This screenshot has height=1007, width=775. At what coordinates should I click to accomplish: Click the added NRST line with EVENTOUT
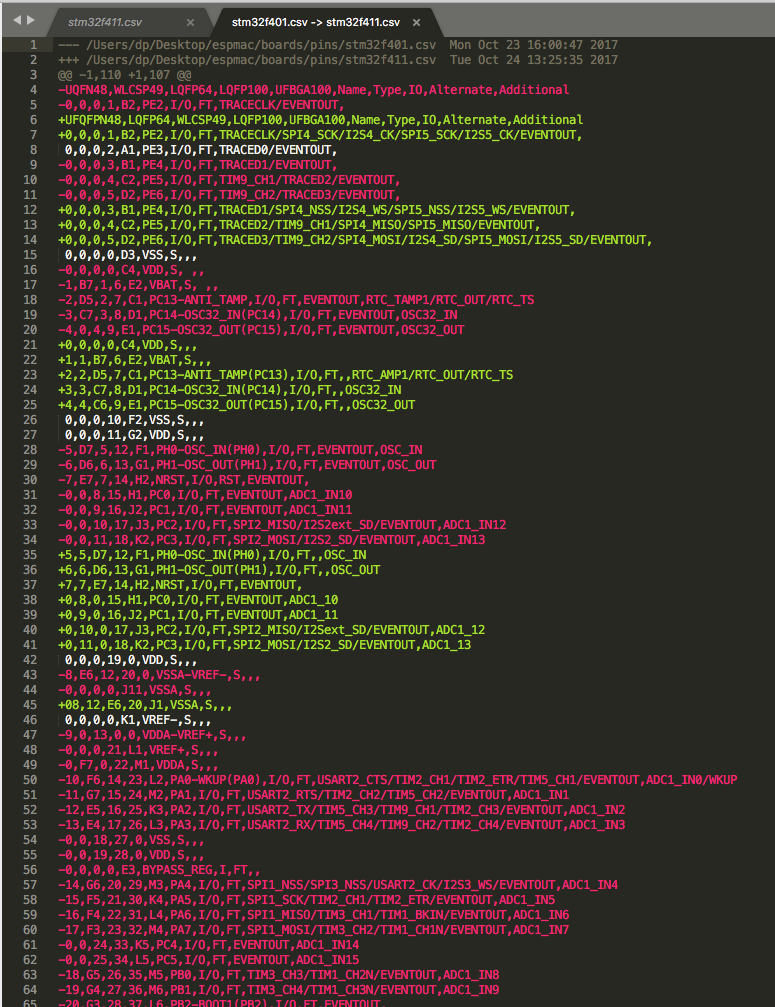pyautogui.click(x=180, y=585)
